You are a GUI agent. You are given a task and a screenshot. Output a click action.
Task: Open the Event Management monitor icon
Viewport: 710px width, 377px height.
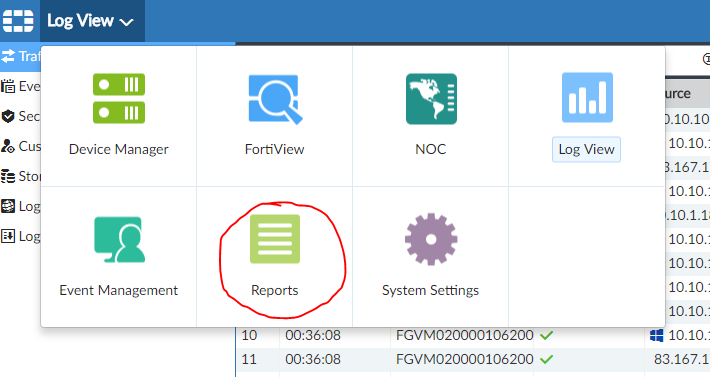pyautogui.click(x=120, y=239)
